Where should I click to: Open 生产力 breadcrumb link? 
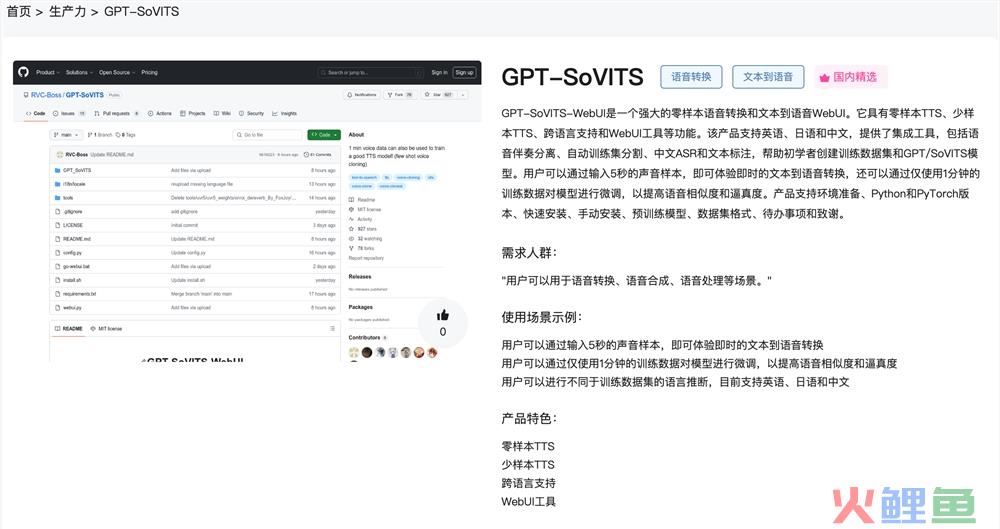point(68,11)
